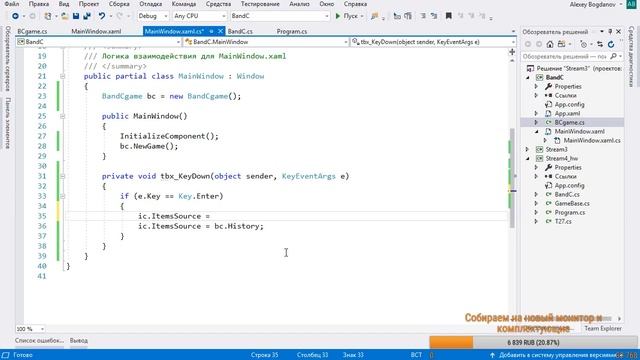640x360 pixels.
Task: Open the Отладка menu
Action: click(x=150, y=4)
